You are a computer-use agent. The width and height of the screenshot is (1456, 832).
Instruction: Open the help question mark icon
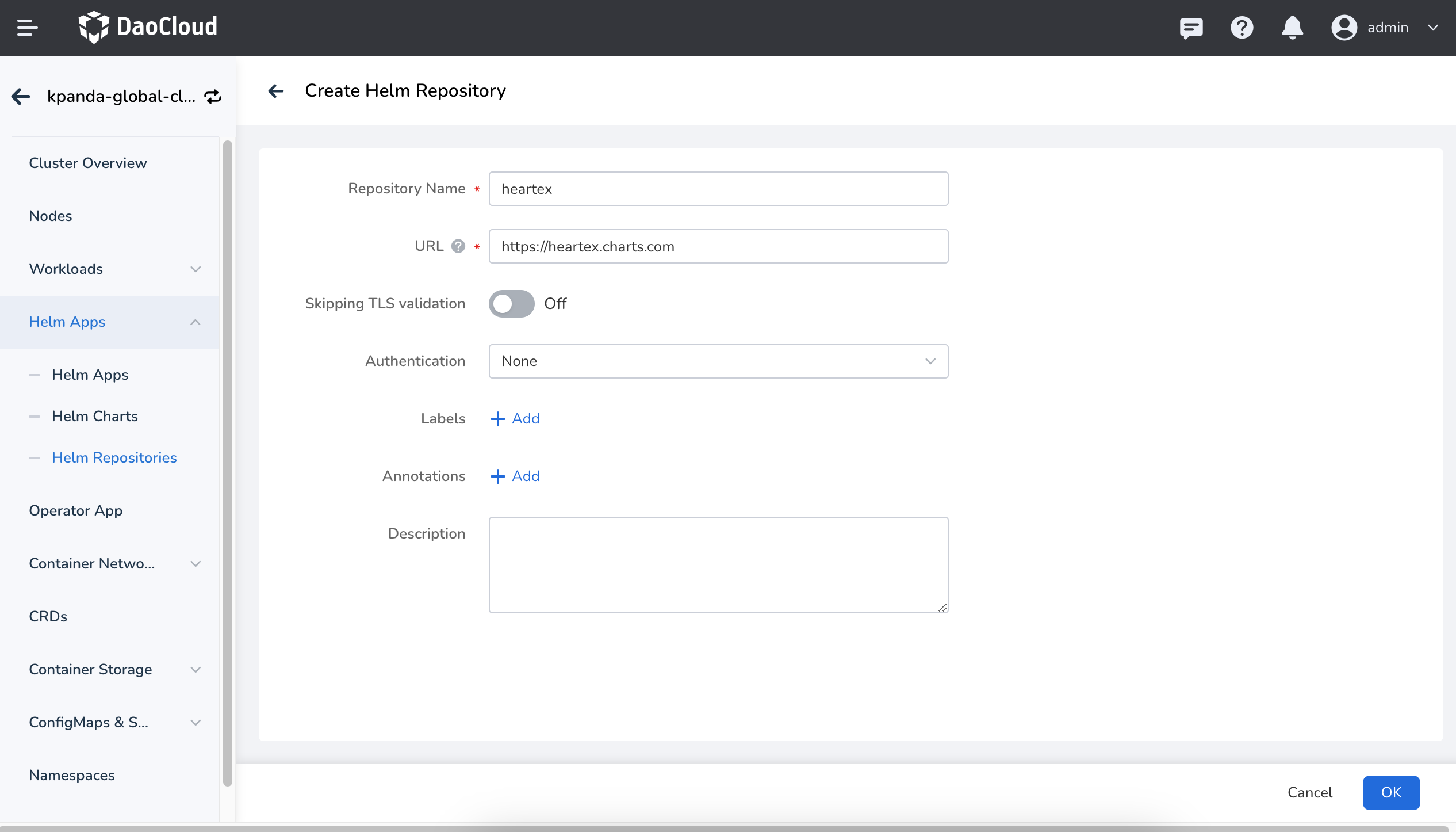click(x=1242, y=28)
